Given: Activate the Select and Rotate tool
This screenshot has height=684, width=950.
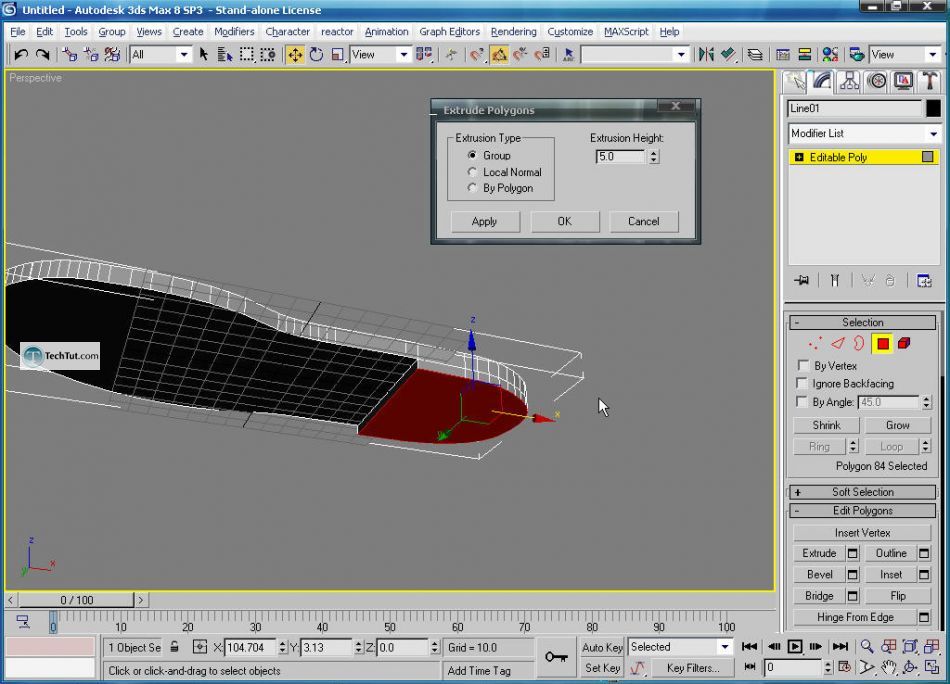Looking at the screenshot, I should pyautogui.click(x=316, y=55).
